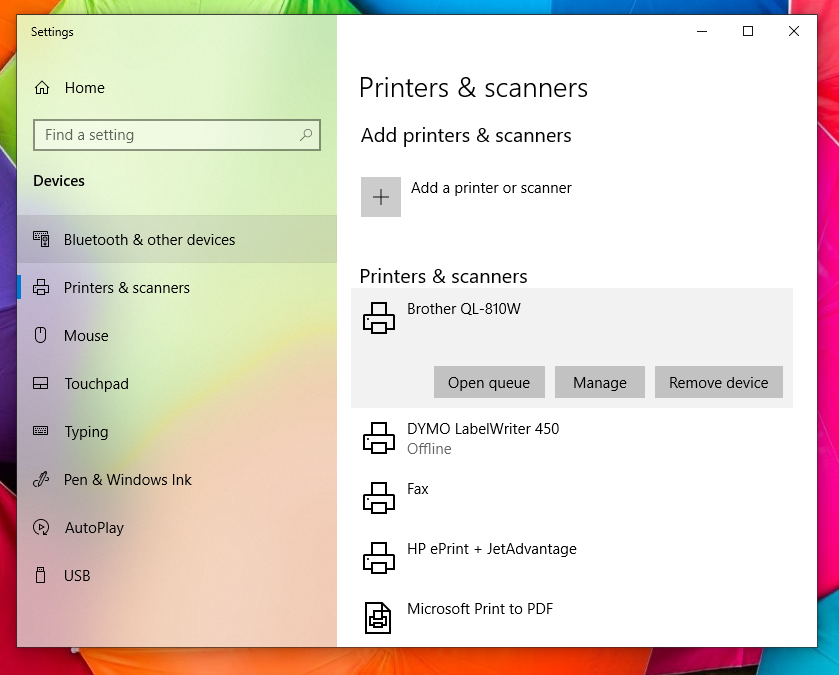The height and width of the screenshot is (675, 839).
Task: Click the USB icon in the sidebar
Action: 40,576
